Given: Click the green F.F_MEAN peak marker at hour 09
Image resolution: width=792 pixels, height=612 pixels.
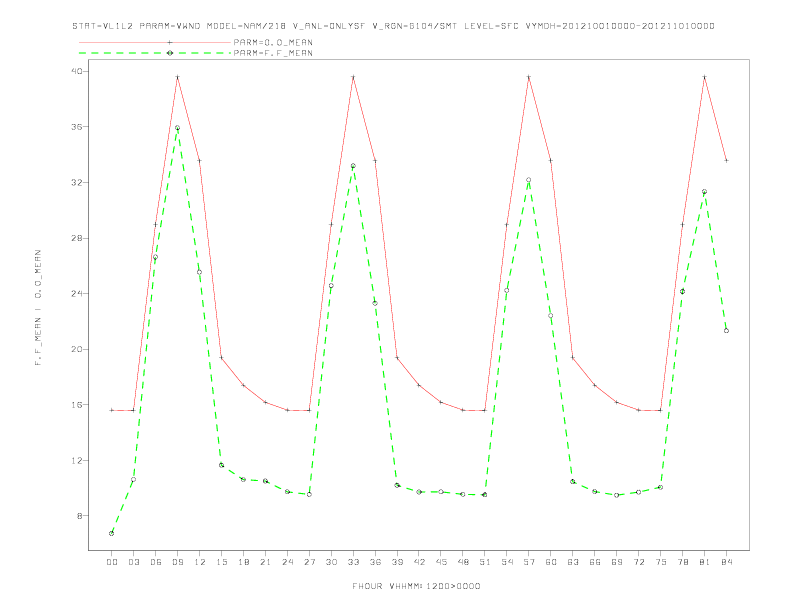Looking at the screenshot, I should pyautogui.click(x=177, y=128).
